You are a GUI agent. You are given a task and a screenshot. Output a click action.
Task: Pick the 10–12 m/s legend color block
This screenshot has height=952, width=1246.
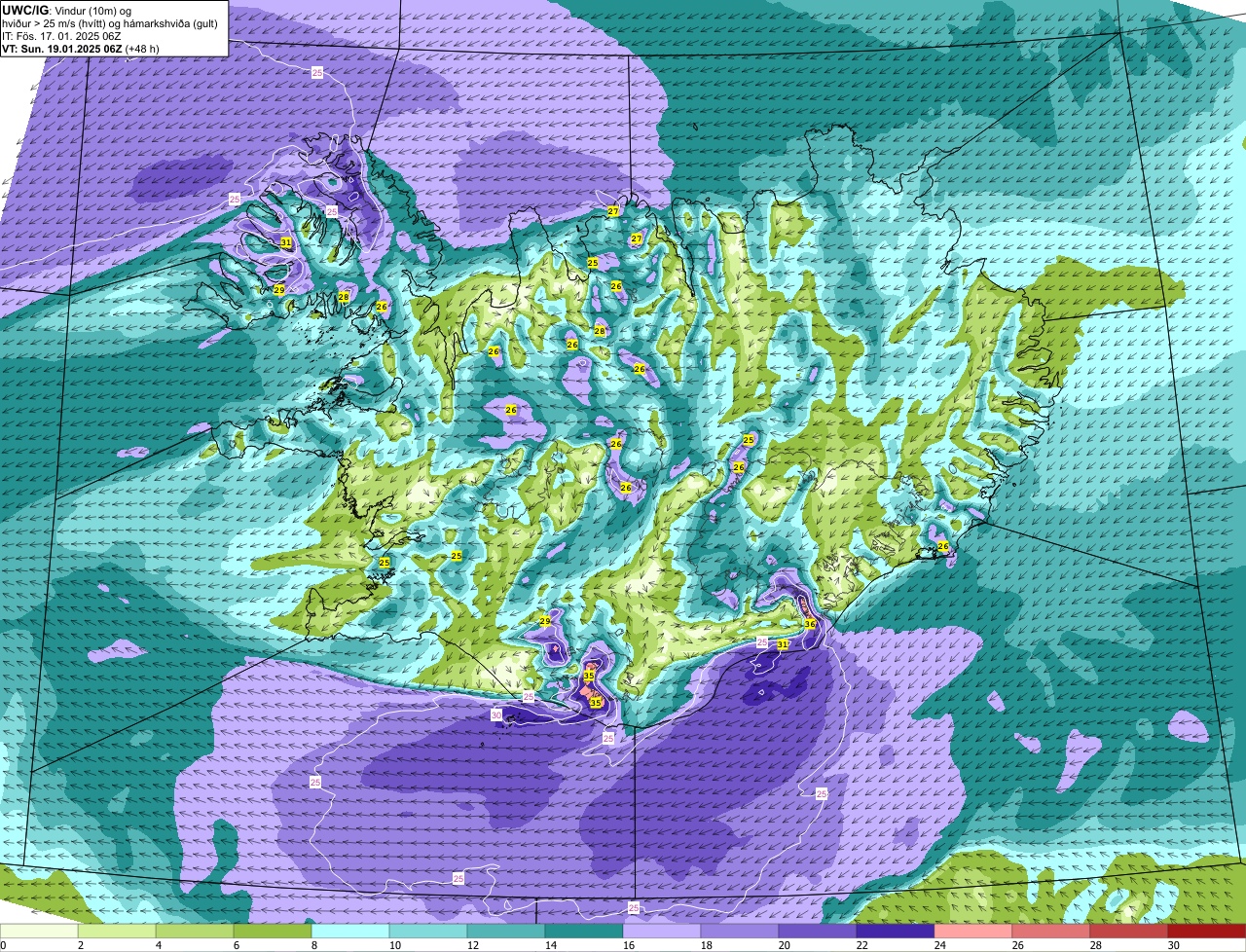(428, 932)
